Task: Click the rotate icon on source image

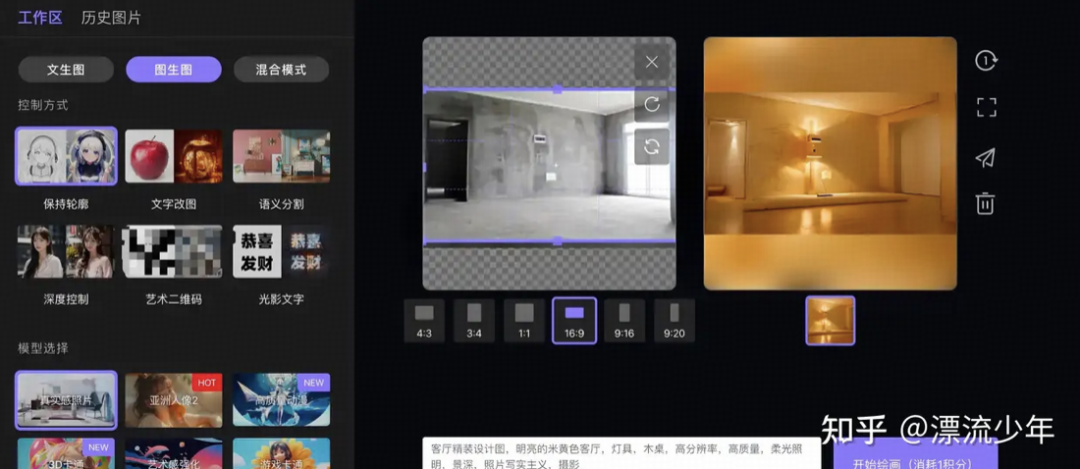Action: pos(652,105)
